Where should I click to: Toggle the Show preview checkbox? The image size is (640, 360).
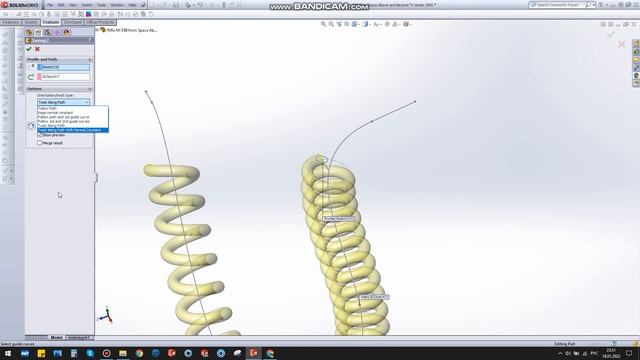coord(40,135)
